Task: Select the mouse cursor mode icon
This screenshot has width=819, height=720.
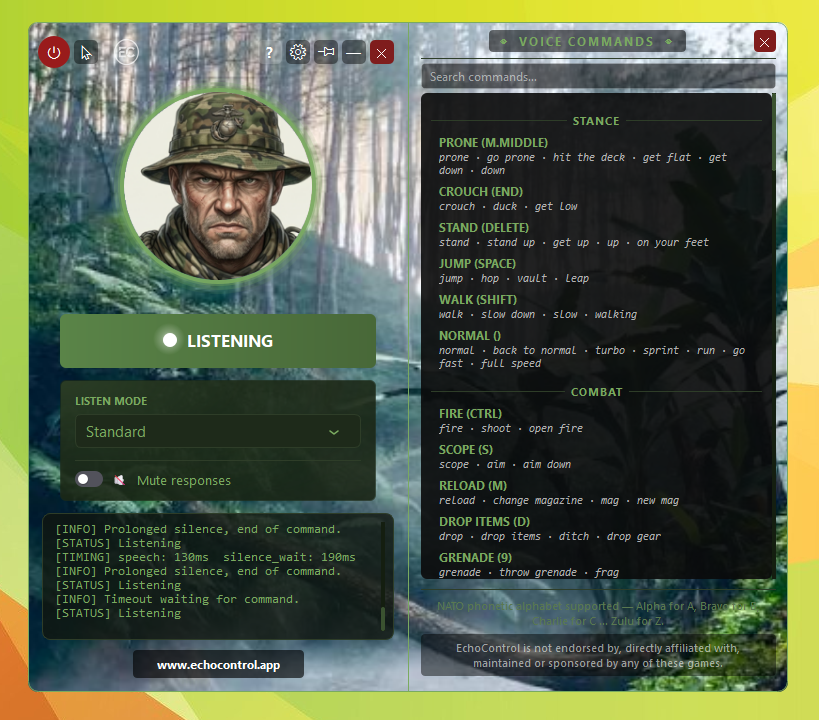Action: [x=86, y=52]
